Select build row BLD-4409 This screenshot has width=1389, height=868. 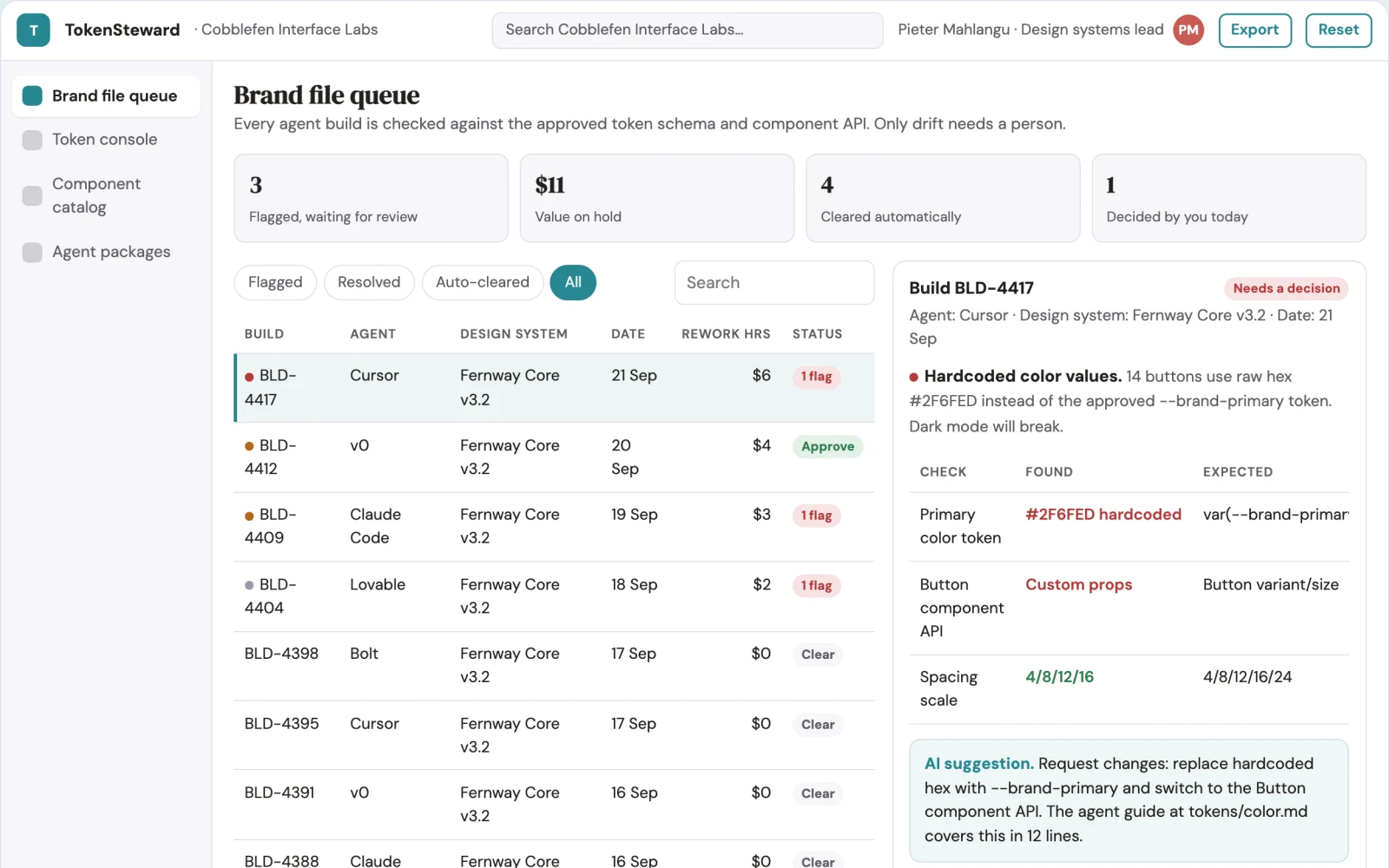coord(555,527)
